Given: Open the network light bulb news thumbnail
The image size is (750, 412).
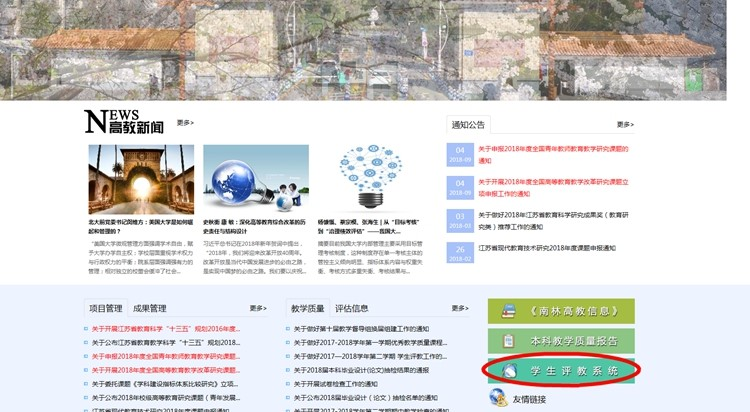Looking at the screenshot, I should pos(371,177).
